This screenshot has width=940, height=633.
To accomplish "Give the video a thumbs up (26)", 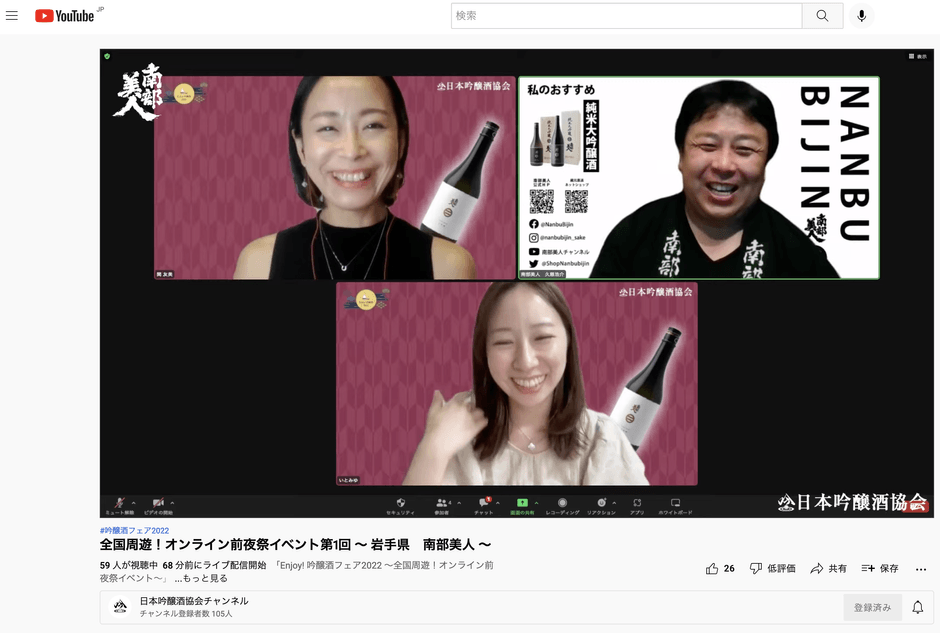I will coord(711,568).
